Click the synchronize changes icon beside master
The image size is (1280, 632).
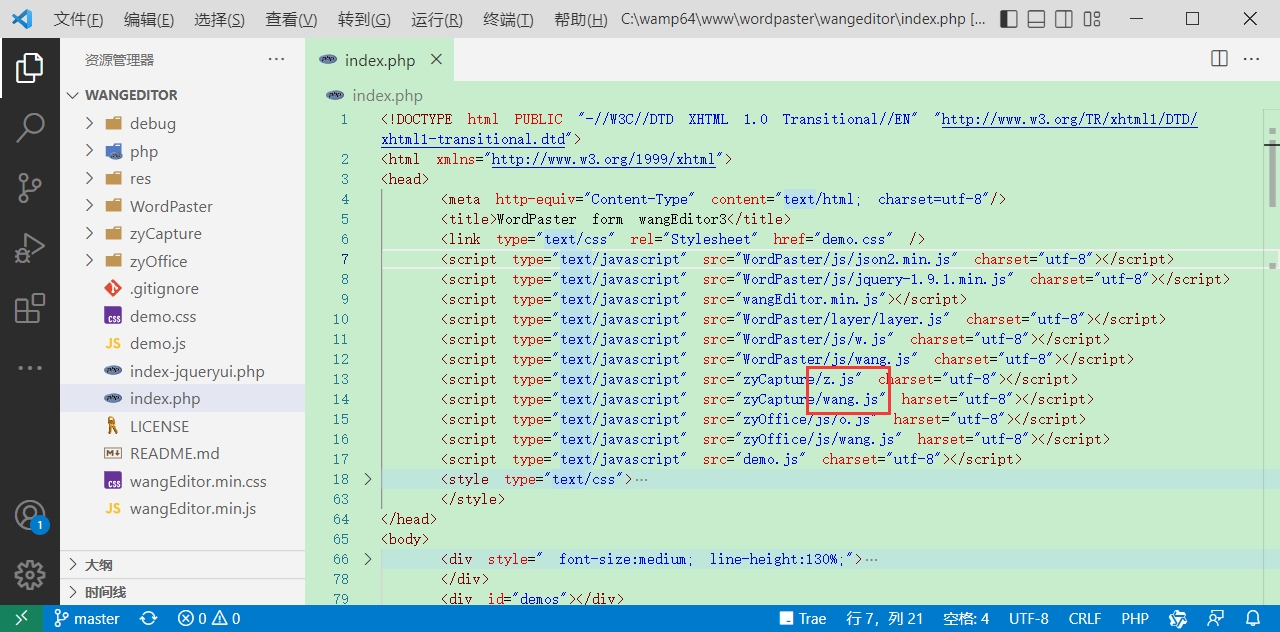(148, 619)
